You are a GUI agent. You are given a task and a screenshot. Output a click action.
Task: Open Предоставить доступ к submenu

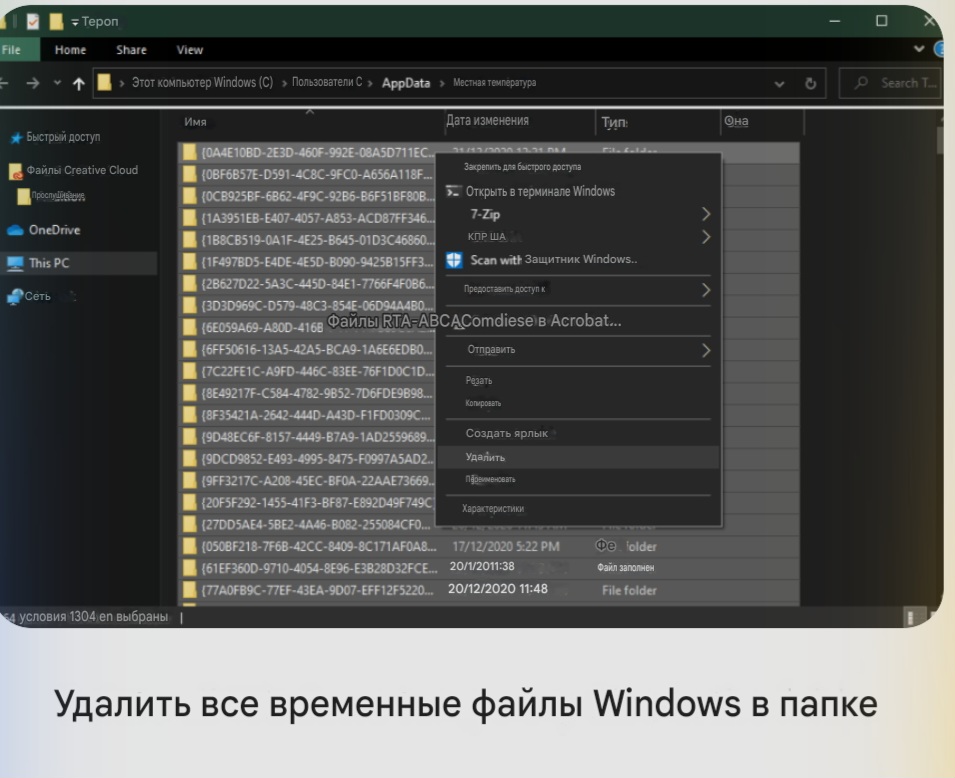578,289
